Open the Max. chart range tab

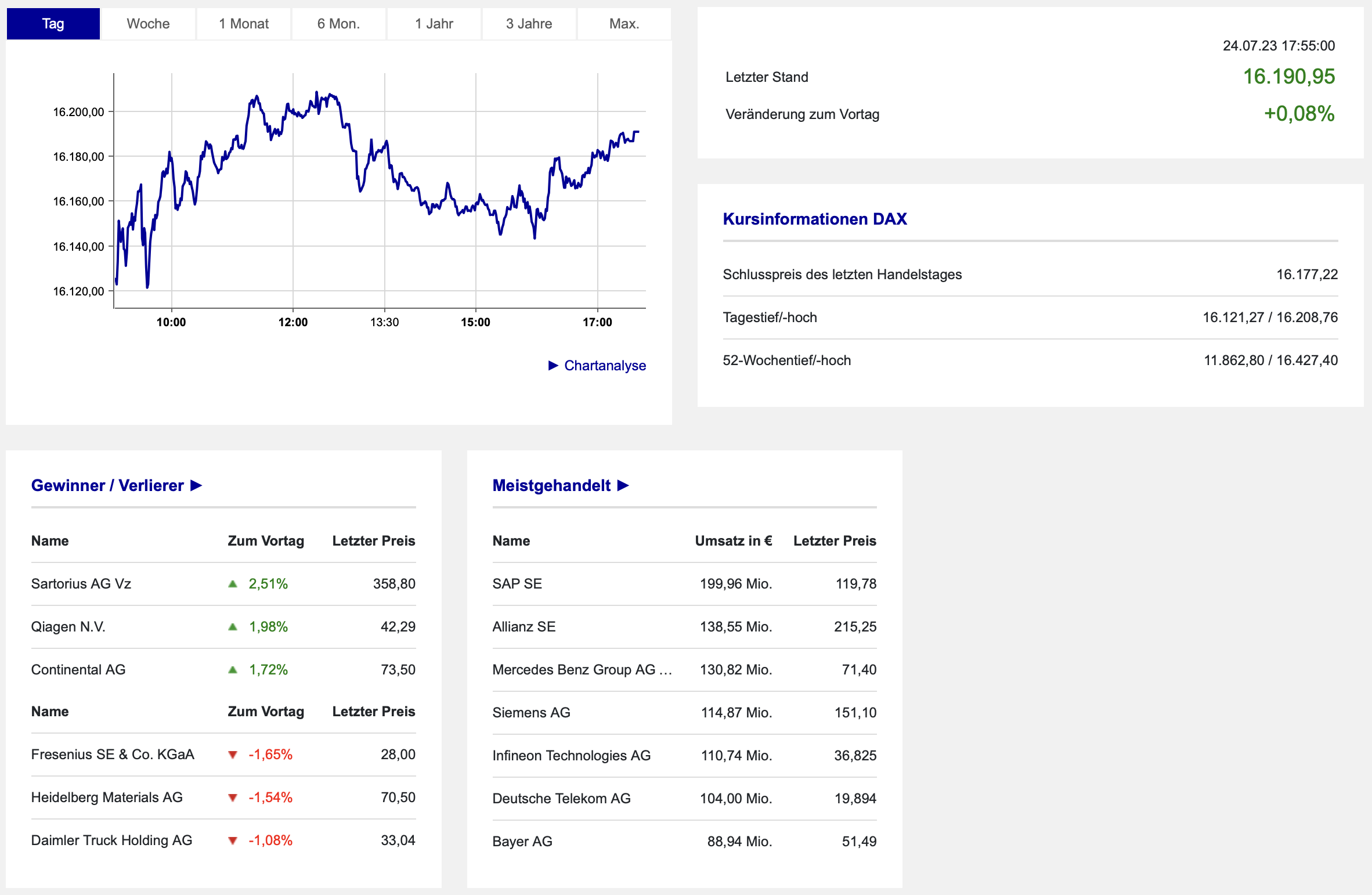pyautogui.click(x=624, y=24)
